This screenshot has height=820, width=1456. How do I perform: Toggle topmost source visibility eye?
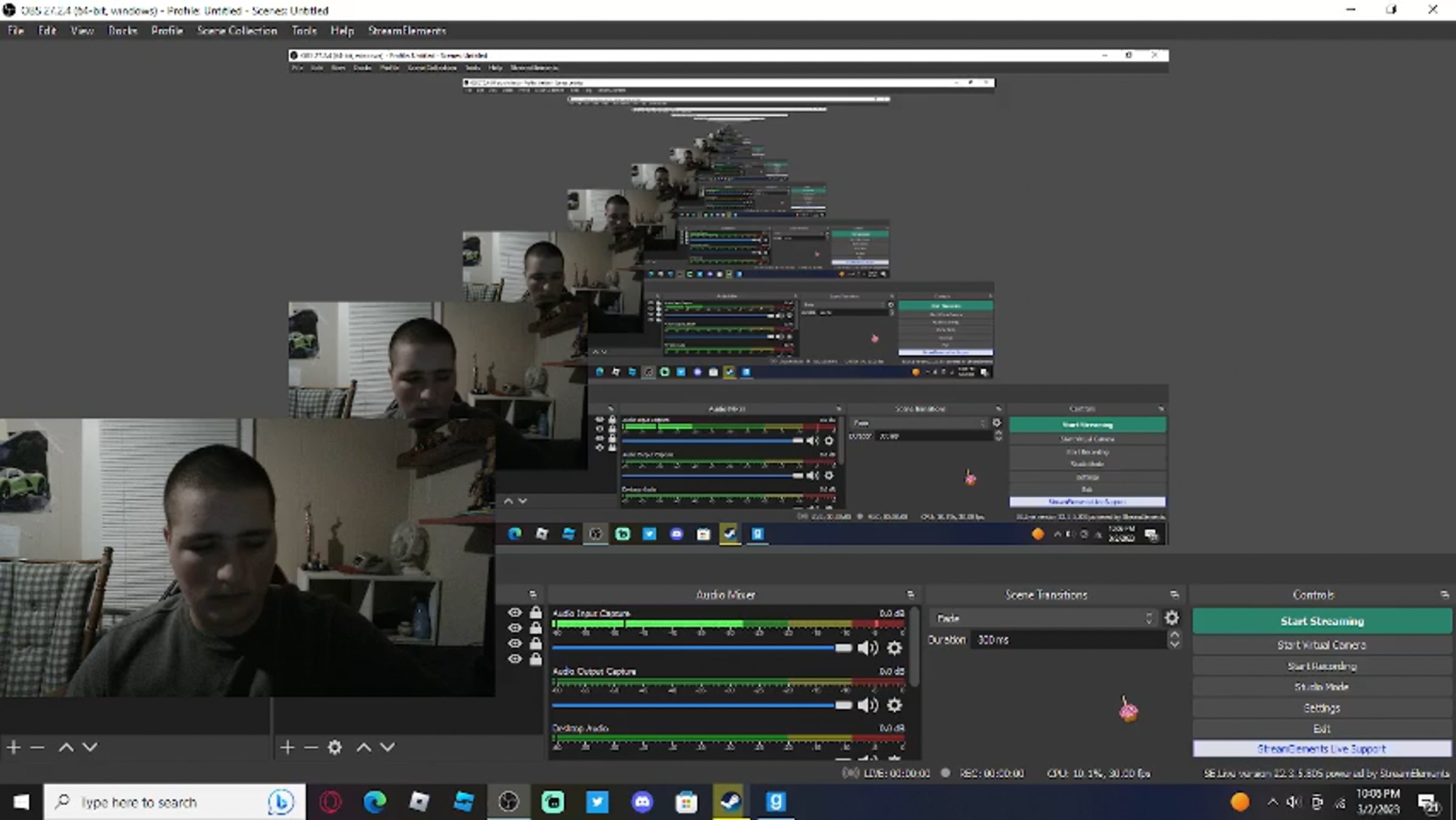click(514, 613)
